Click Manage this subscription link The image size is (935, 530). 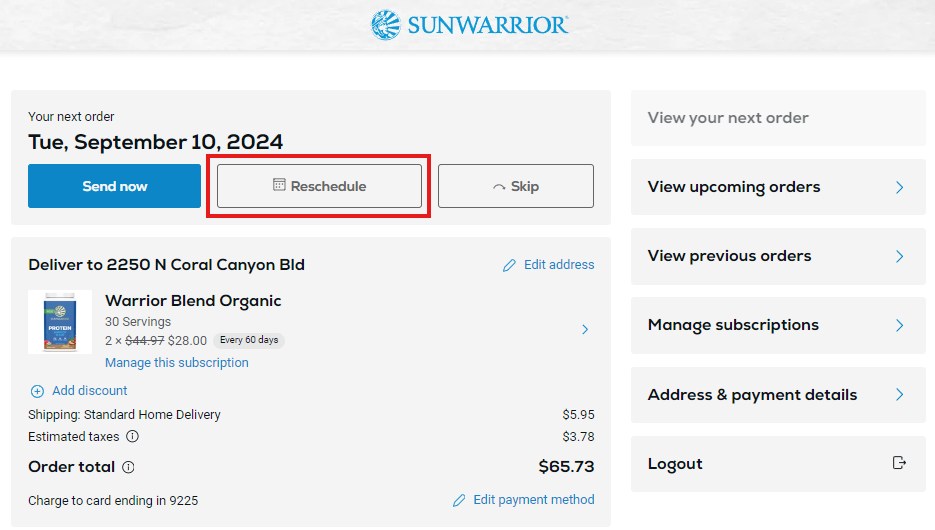pos(177,363)
